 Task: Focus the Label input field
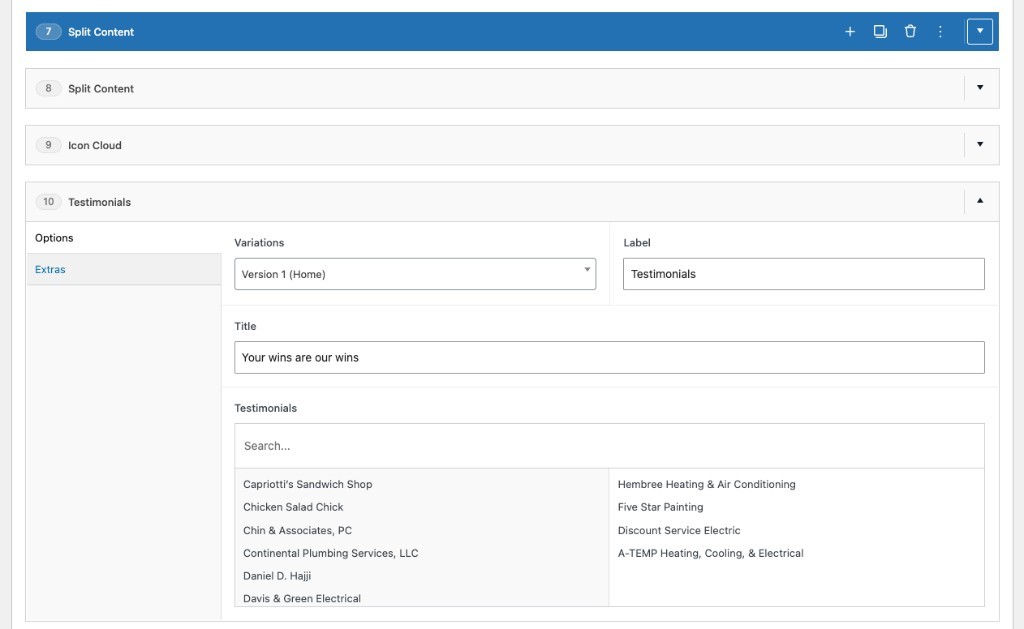coord(803,274)
